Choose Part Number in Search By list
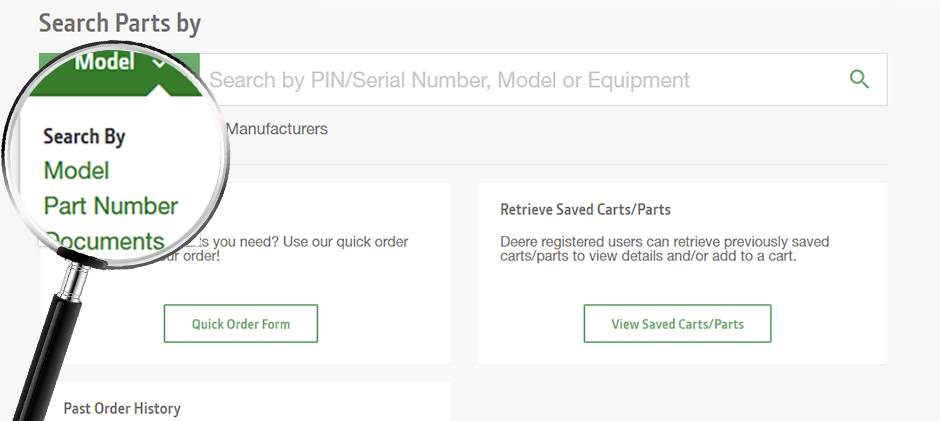Image resolution: width=940 pixels, height=421 pixels. 111,206
